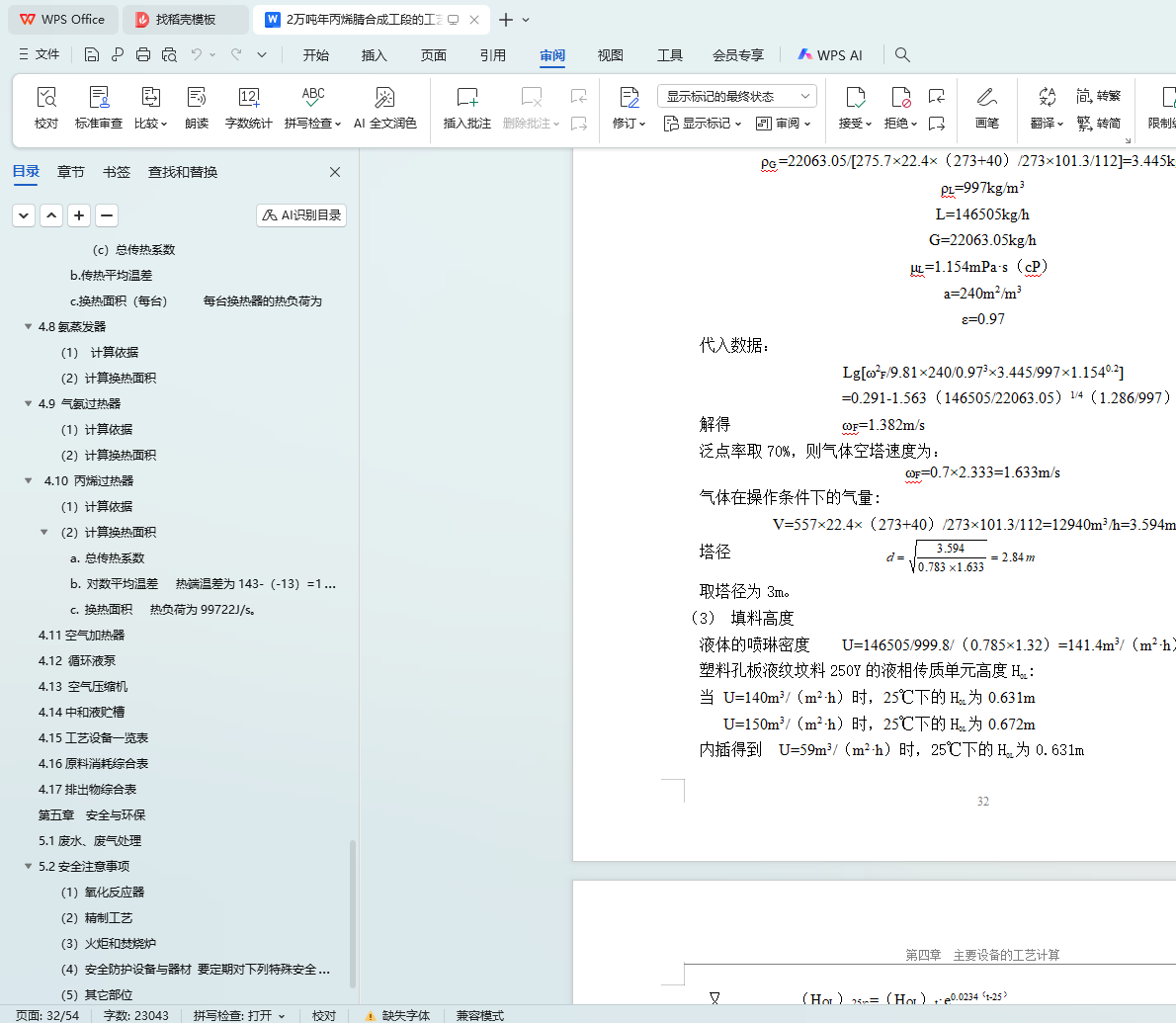Click the move-up arrow in outline panel
1176x1023 pixels.
click(x=51, y=216)
